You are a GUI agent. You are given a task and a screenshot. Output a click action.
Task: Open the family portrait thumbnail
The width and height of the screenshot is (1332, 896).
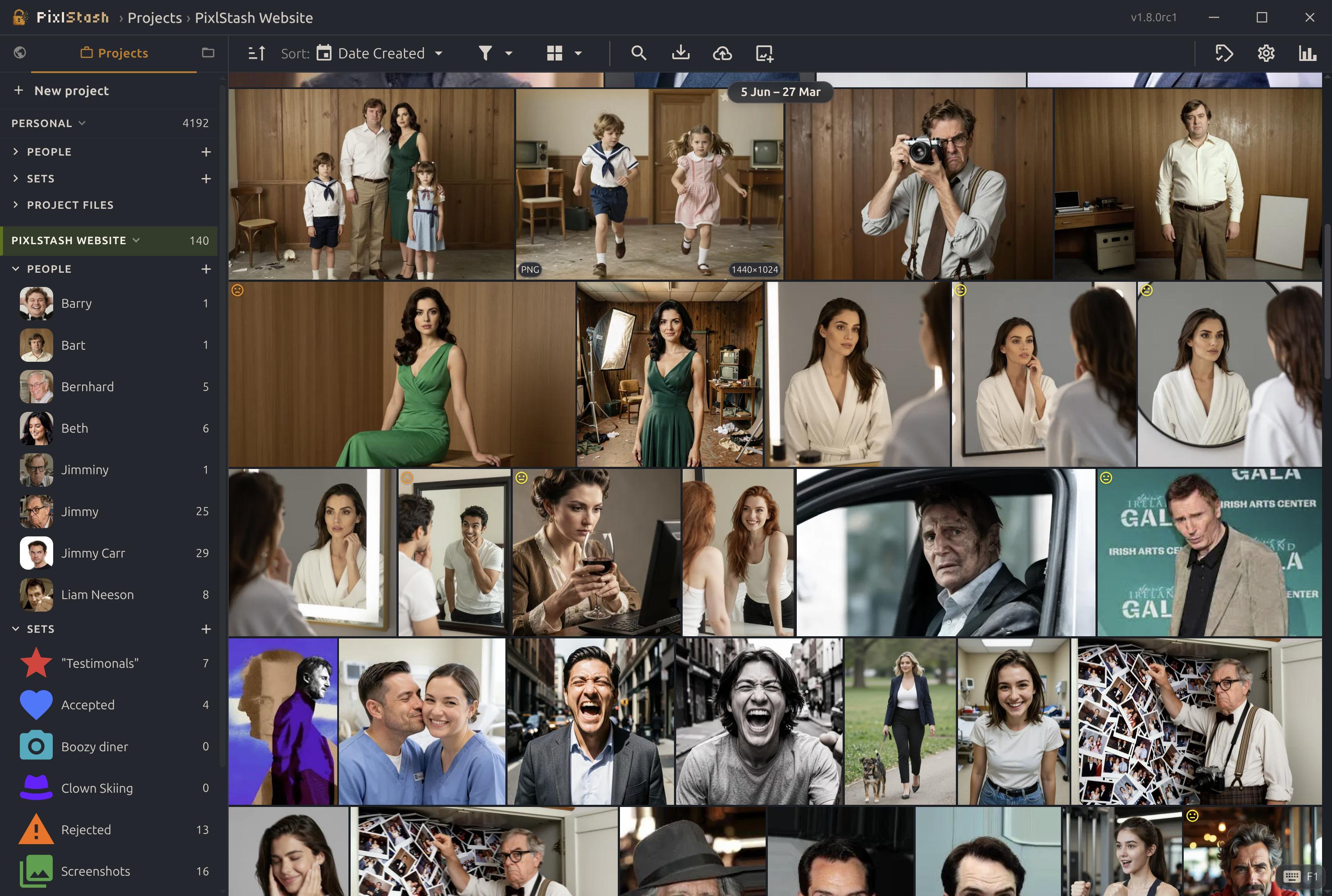coord(371,184)
